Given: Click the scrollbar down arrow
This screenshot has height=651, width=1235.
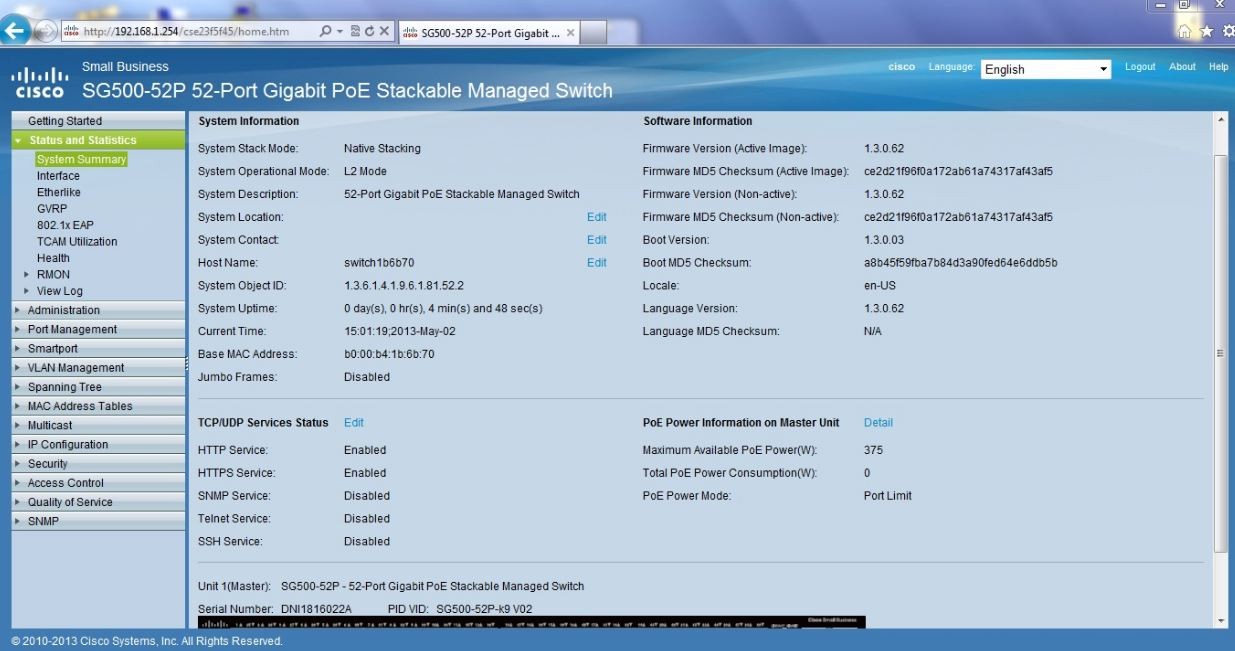Looking at the screenshot, I should [x=1219, y=620].
